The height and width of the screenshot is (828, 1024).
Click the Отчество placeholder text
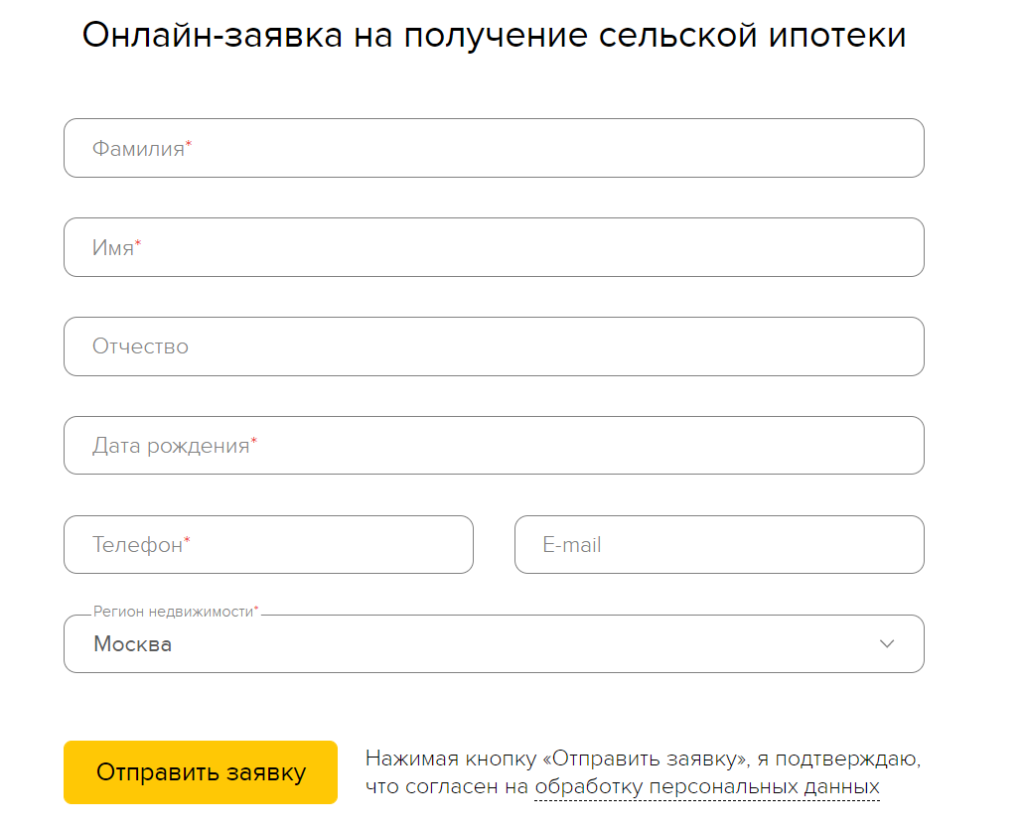tap(140, 347)
